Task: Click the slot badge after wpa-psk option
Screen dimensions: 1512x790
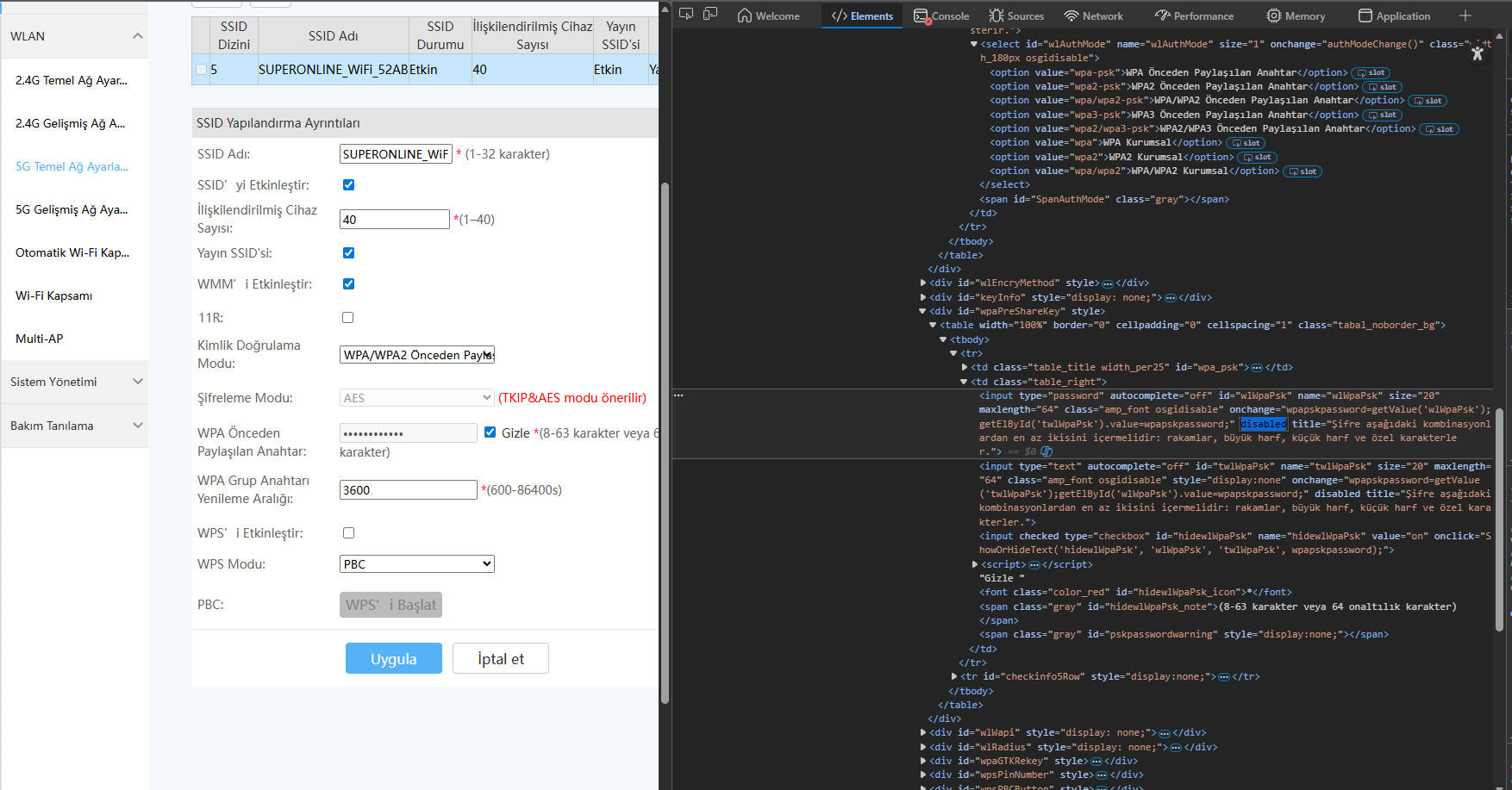Action: (x=1371, y=73)
